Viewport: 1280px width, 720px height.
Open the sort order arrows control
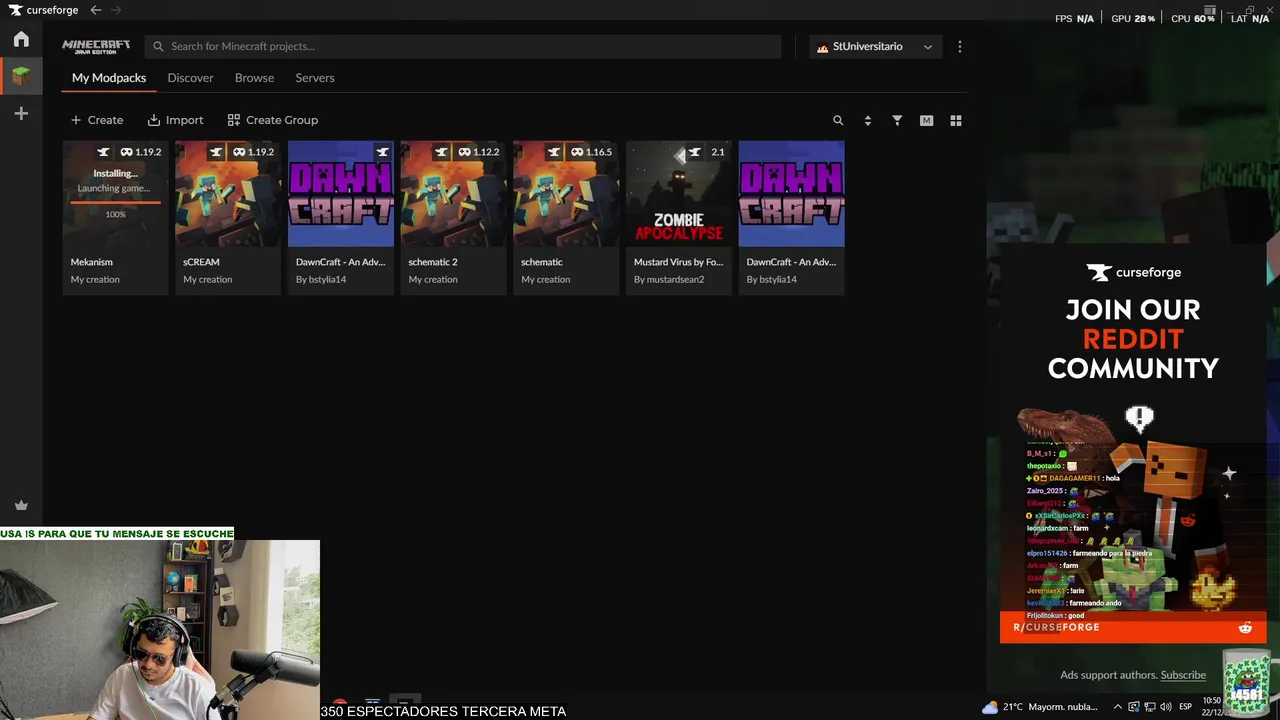tap(867, 120)
